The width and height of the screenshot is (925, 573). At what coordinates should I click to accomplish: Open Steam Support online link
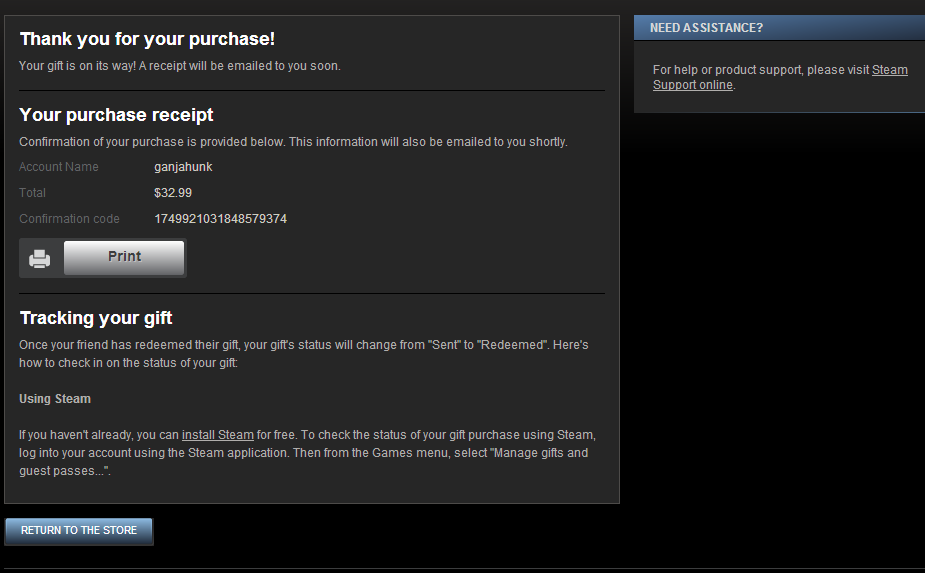coord(780,77)
